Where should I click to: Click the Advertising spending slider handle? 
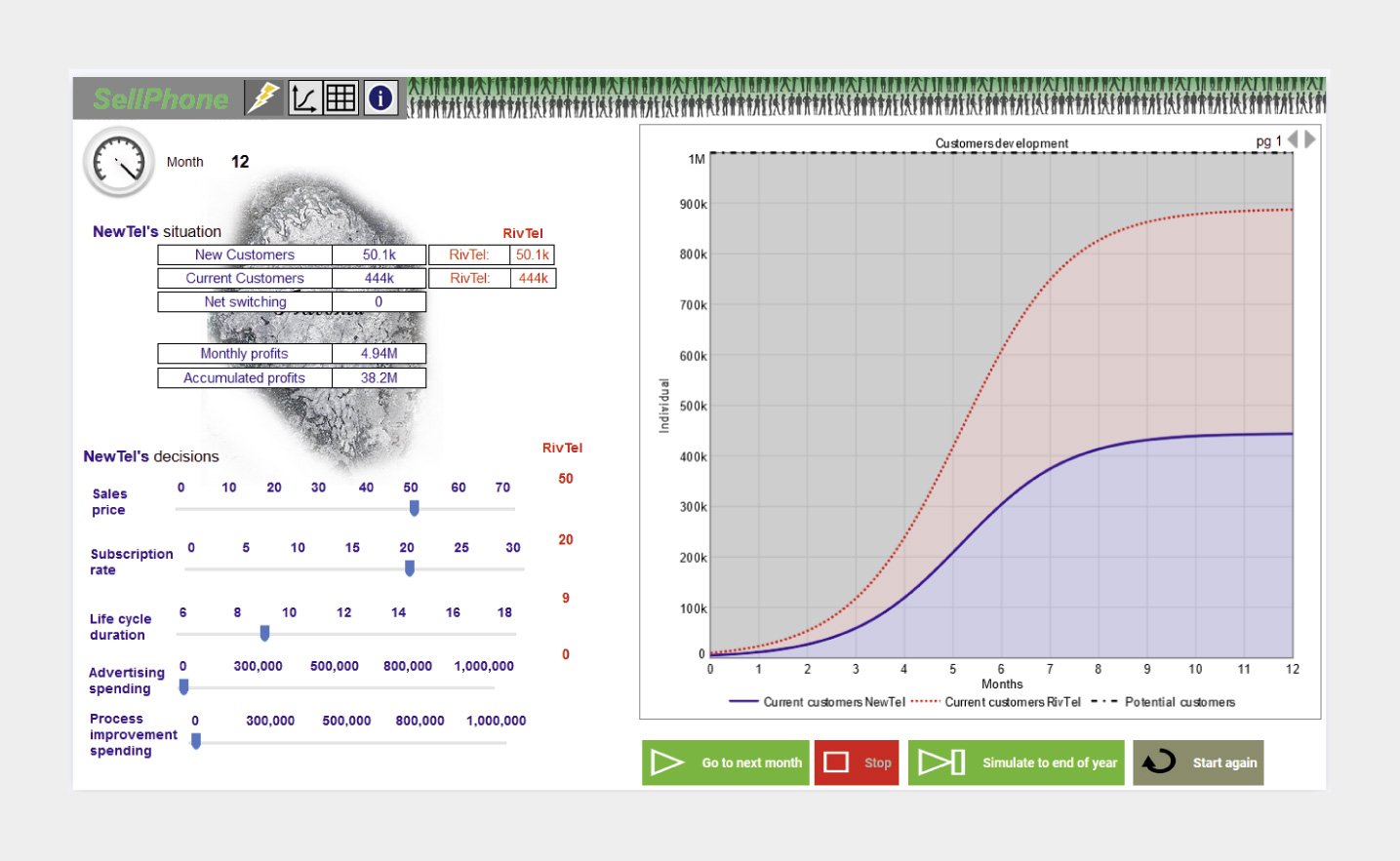click(183, 687)
